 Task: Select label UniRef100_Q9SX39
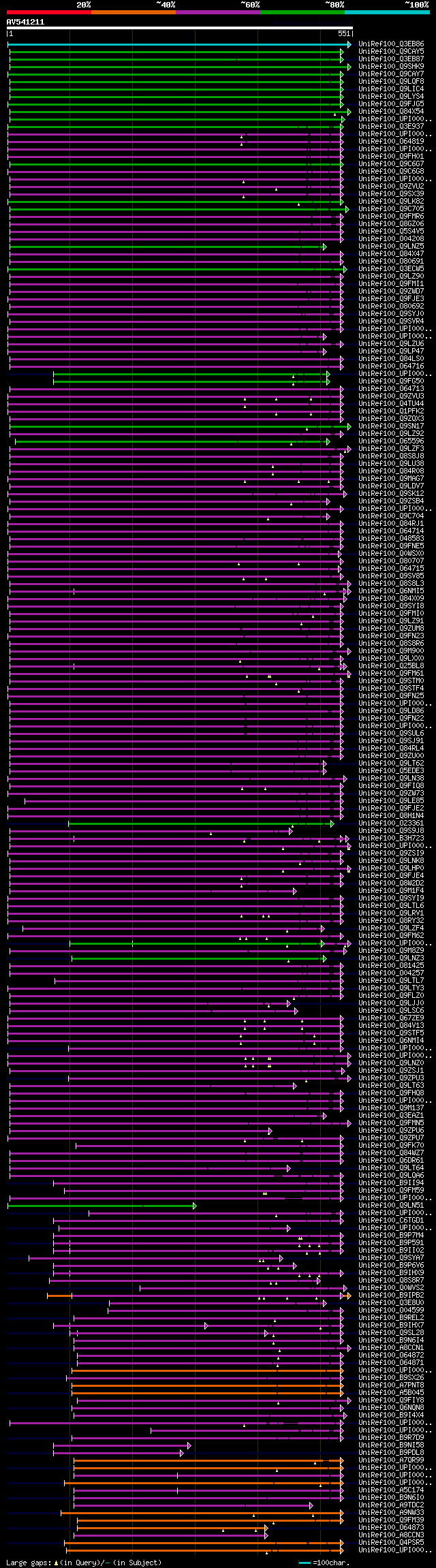pyautogui.click(x=391, y=194)
